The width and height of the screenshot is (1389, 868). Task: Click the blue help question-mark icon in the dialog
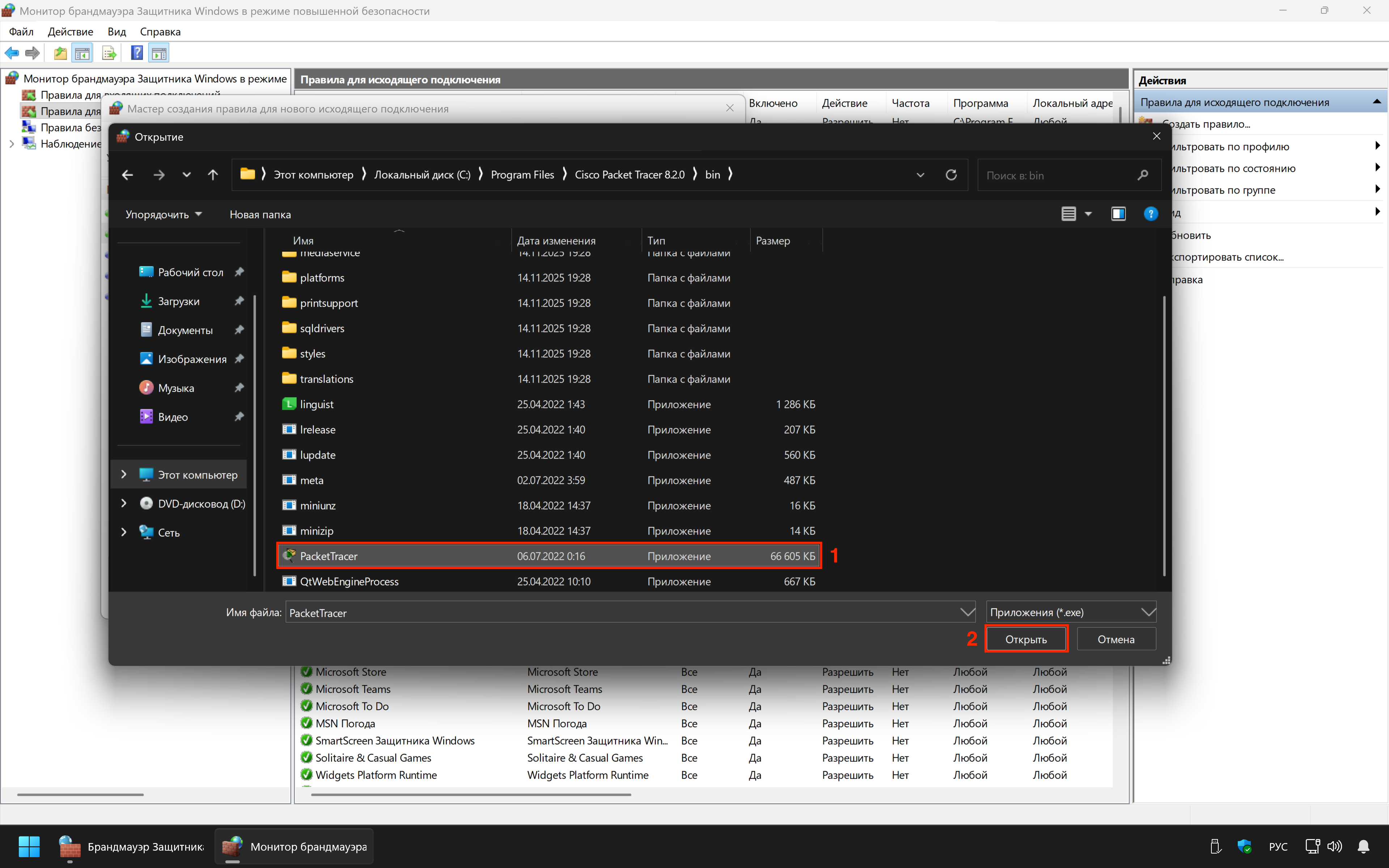[1150, 214]
